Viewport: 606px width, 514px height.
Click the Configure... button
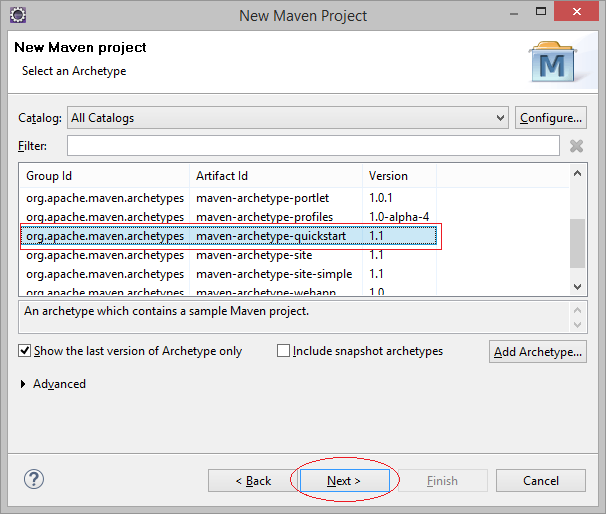pyautogui.click(x=551, y=117)
